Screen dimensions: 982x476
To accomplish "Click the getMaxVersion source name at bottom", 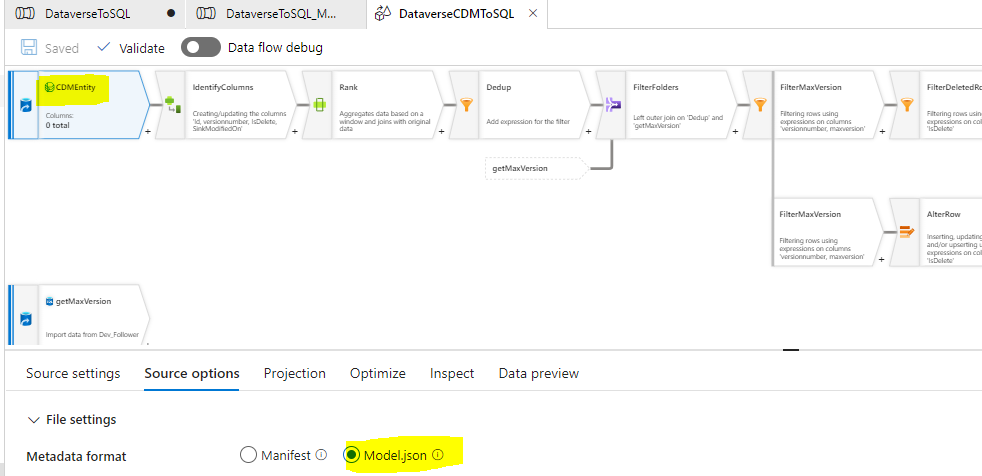I will pos(83,301).
